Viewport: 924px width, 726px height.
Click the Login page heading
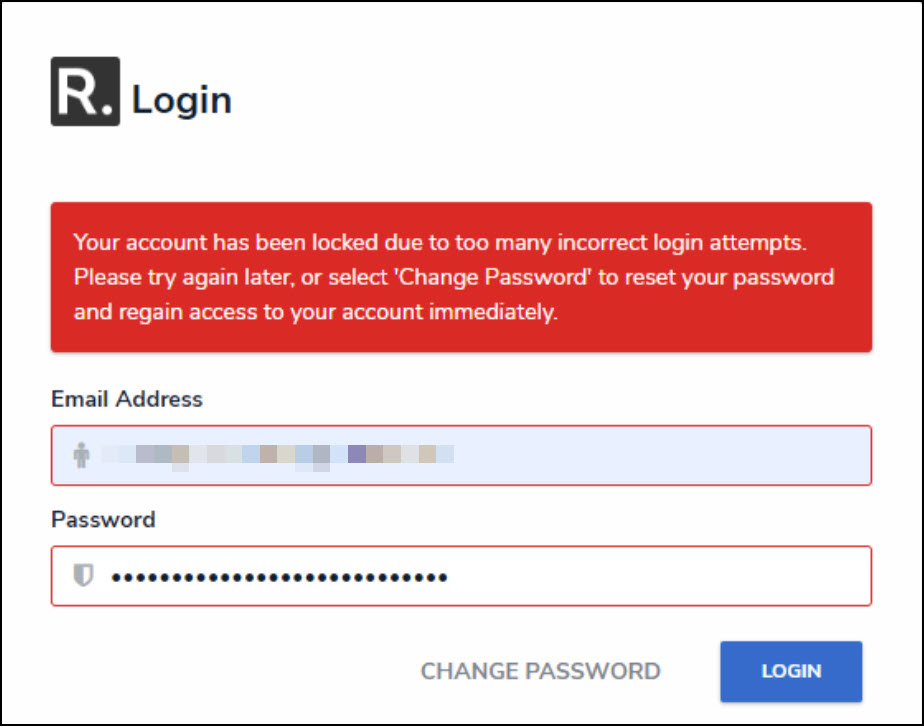click(x=182, y=100)
